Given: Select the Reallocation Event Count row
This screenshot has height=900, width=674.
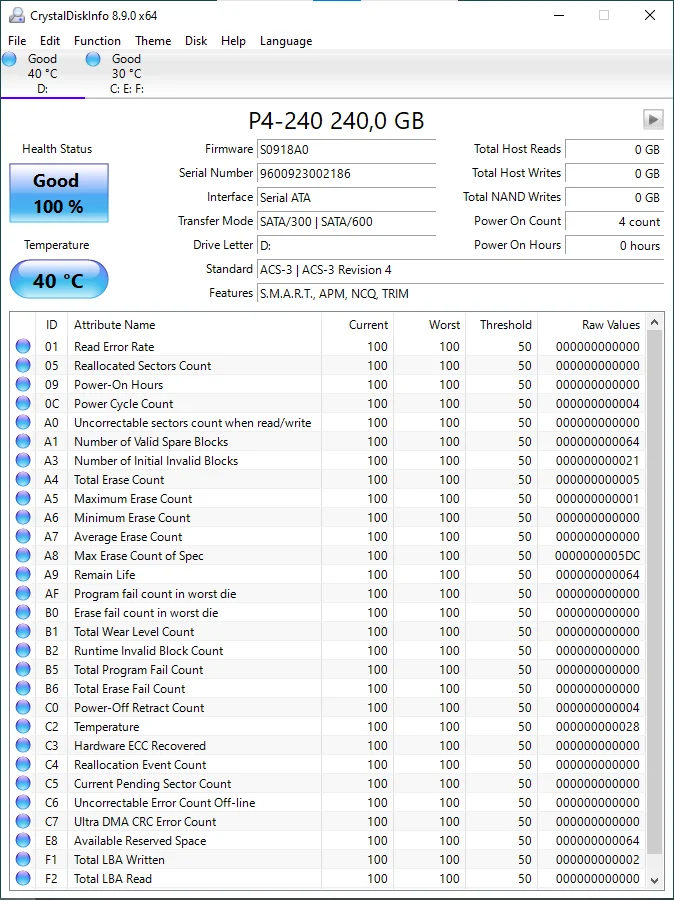Looking at the screenshot, I should pyautogui.click(x=328, y=765).
